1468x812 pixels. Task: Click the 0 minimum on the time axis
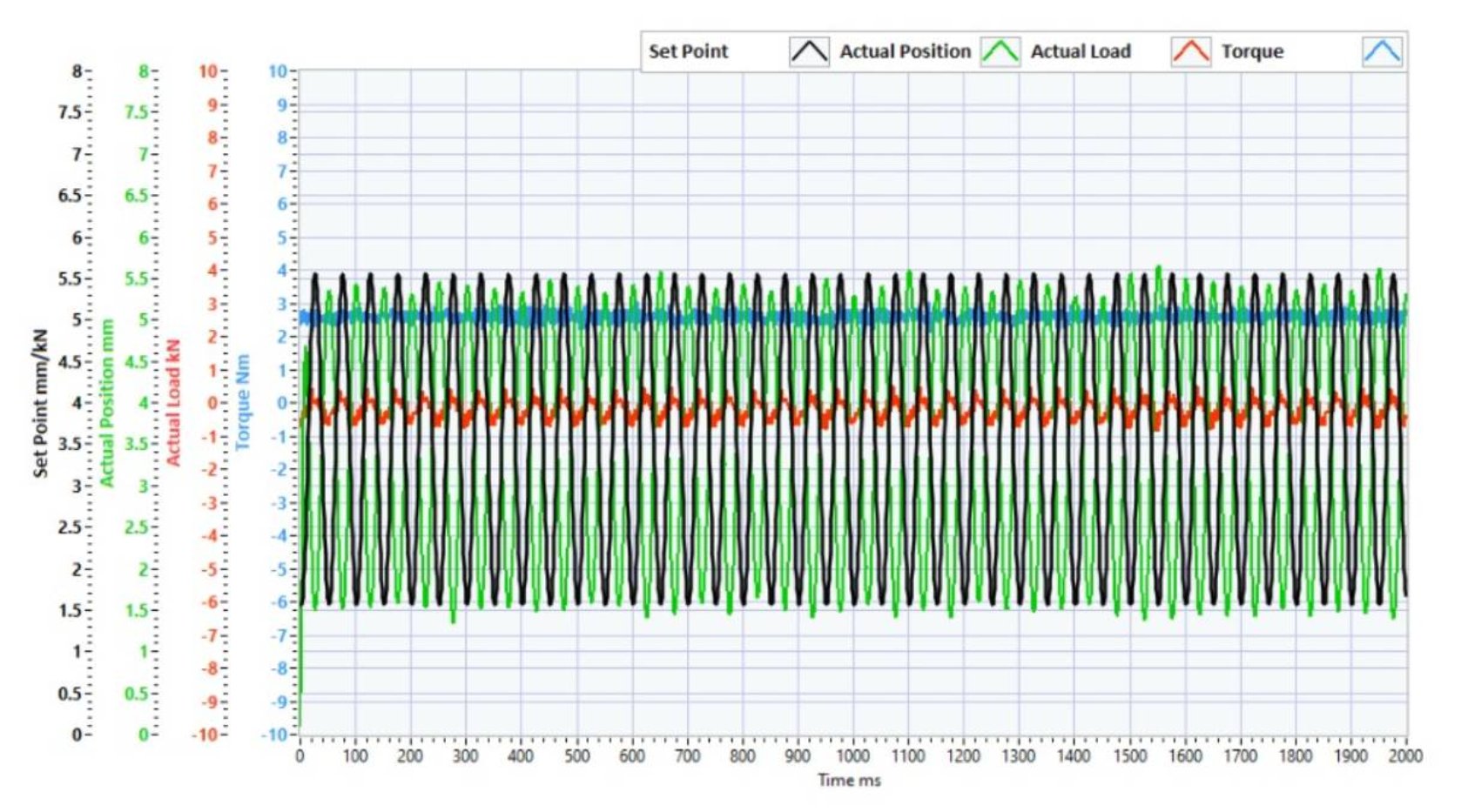point(300,755)
